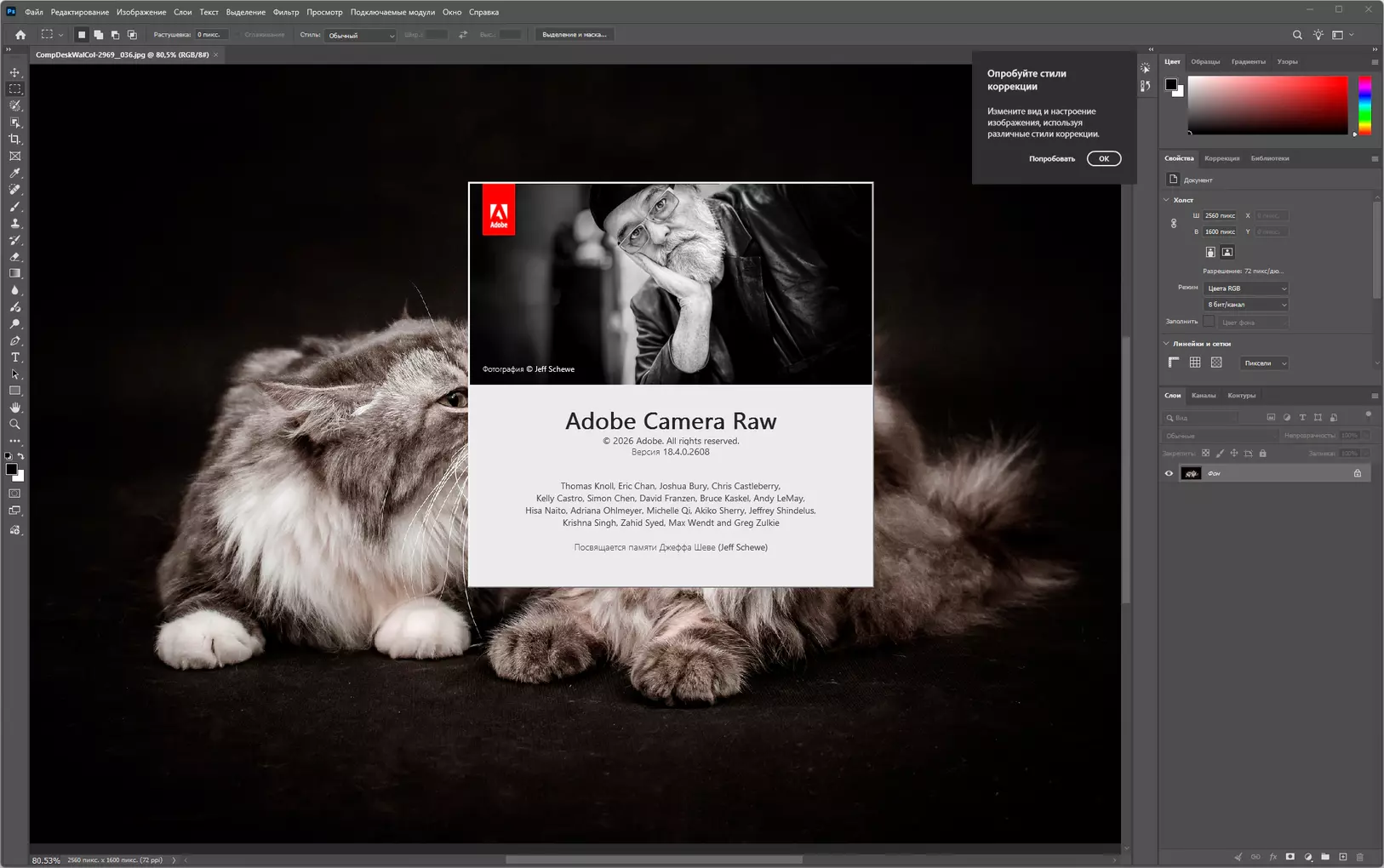Select the Spot Healing Brush tool

tap(15, 190)
